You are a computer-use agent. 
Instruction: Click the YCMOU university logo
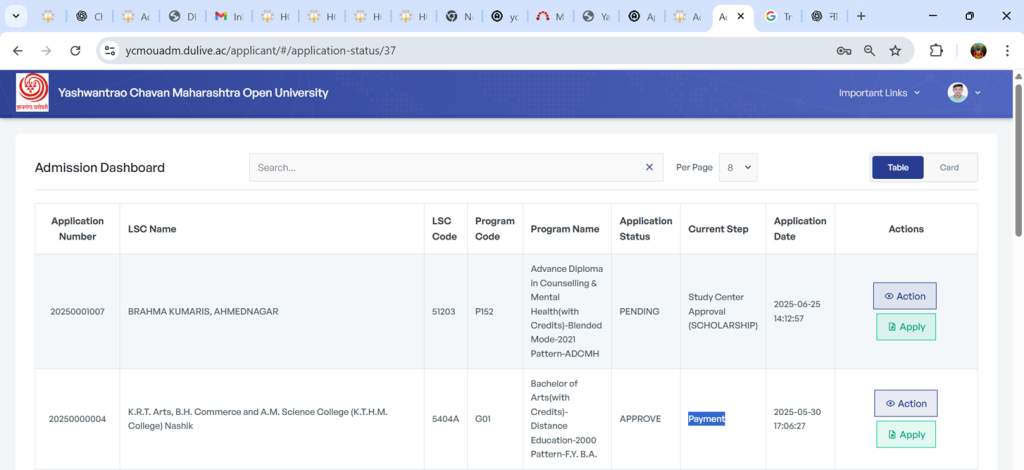pos(32,93)
